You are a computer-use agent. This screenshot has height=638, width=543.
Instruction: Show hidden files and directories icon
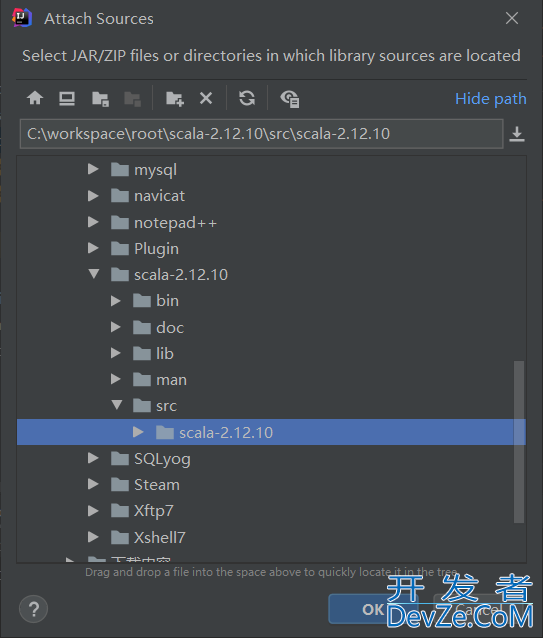click(x=290, y=99)
